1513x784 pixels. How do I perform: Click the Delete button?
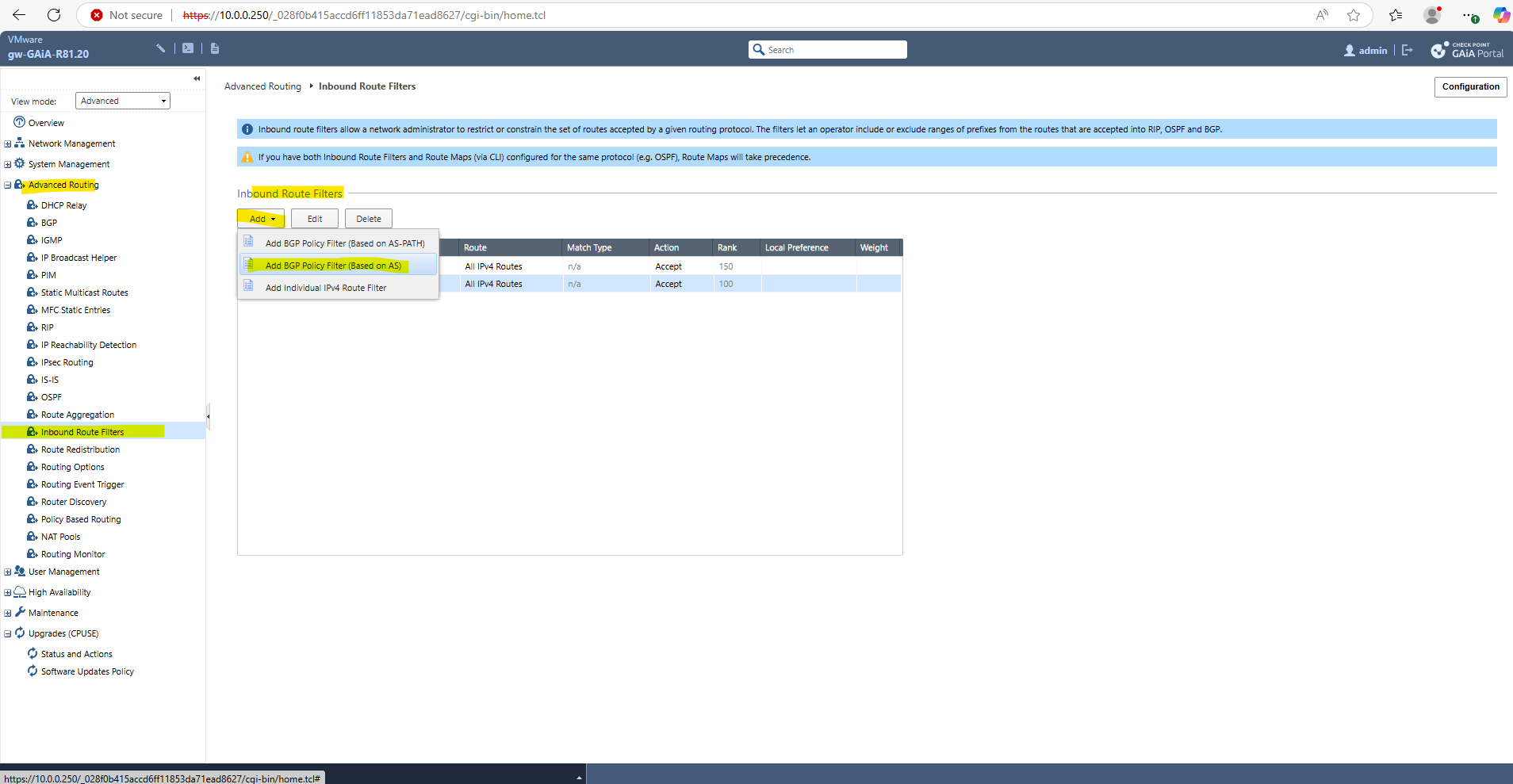click(369, 219)
